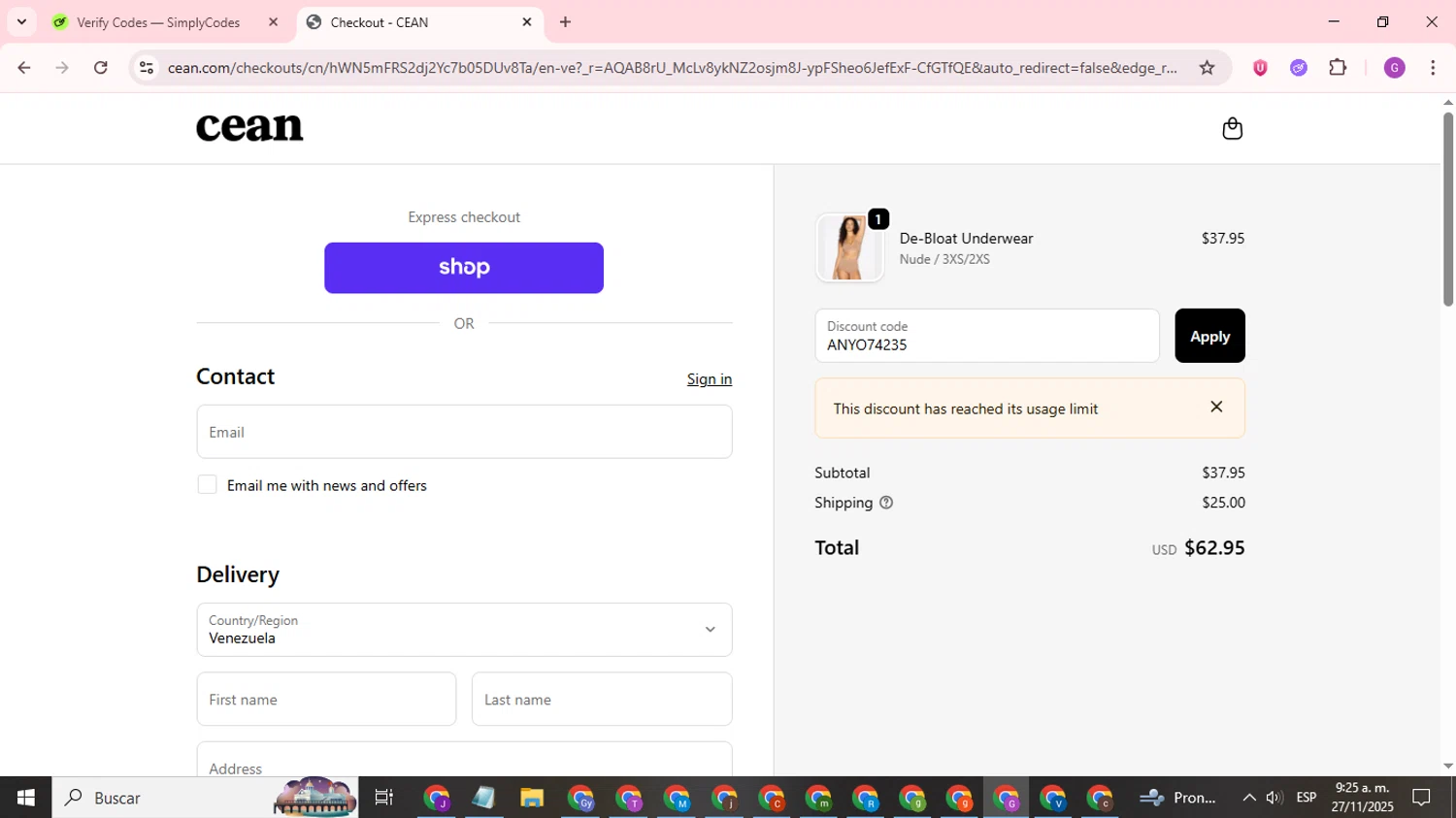Screen dimensions: 1456x818
Task: Dismiss the usage limit discount error
Action: 1216,407
